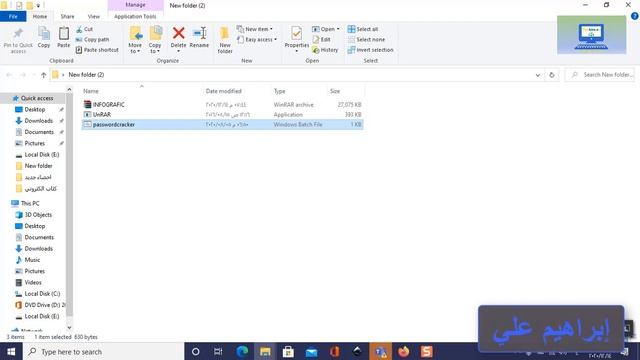Open the Cortana circle icon

pos(196,351)
